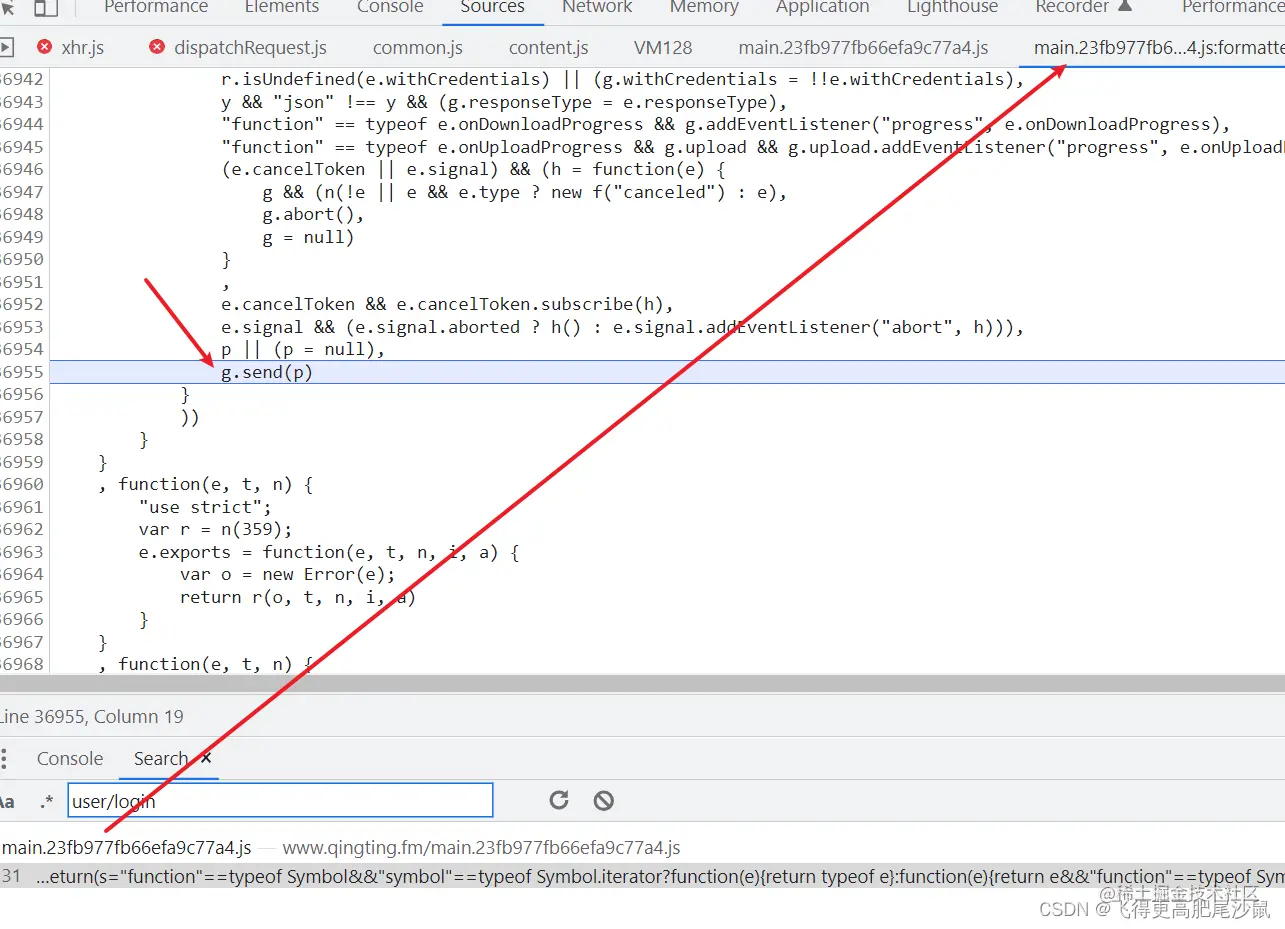The height and width of the screenshot is (929, 1285).
Task: Click the www.qingting.fm file path text
Action: (x=481, y=847)
